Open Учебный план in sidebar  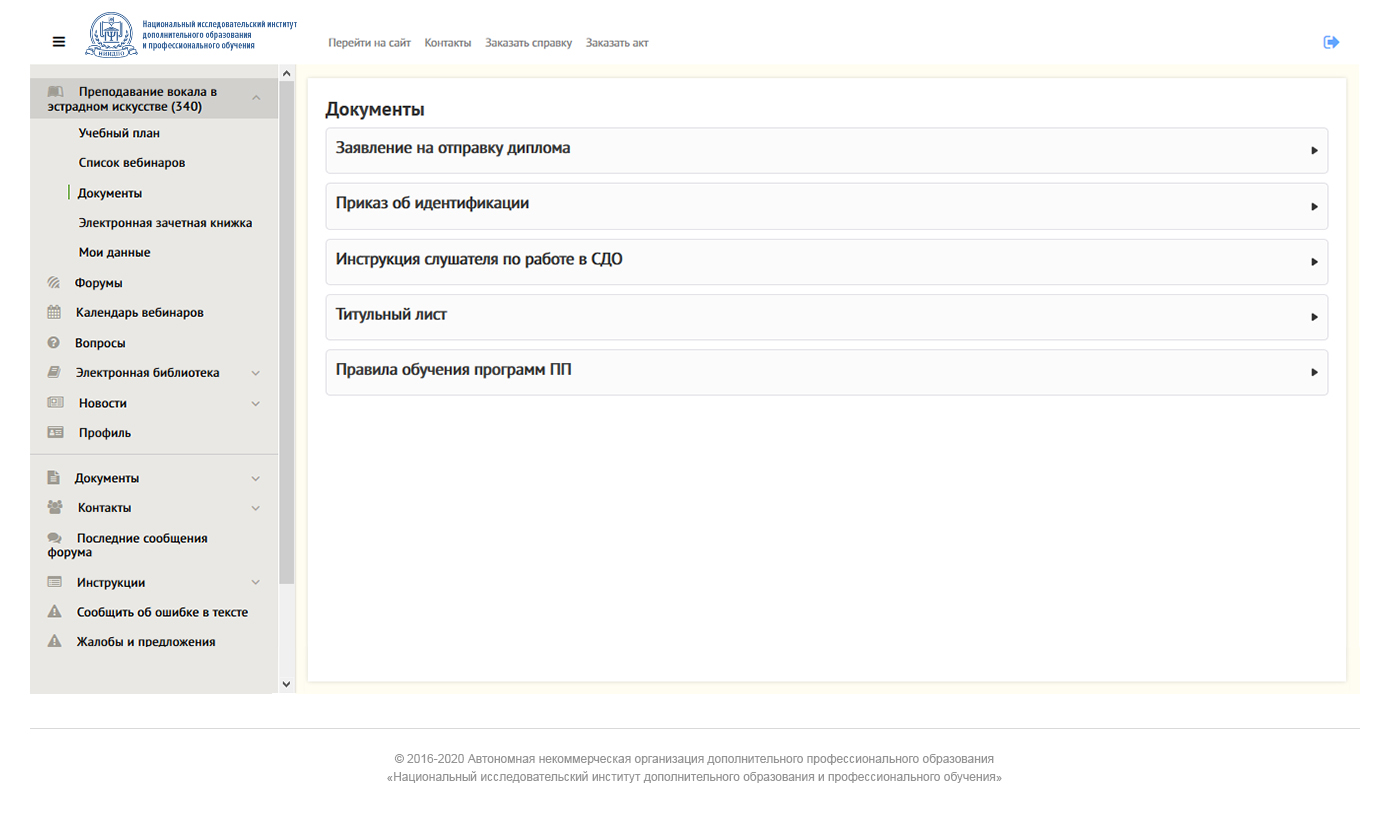point(119,133)
